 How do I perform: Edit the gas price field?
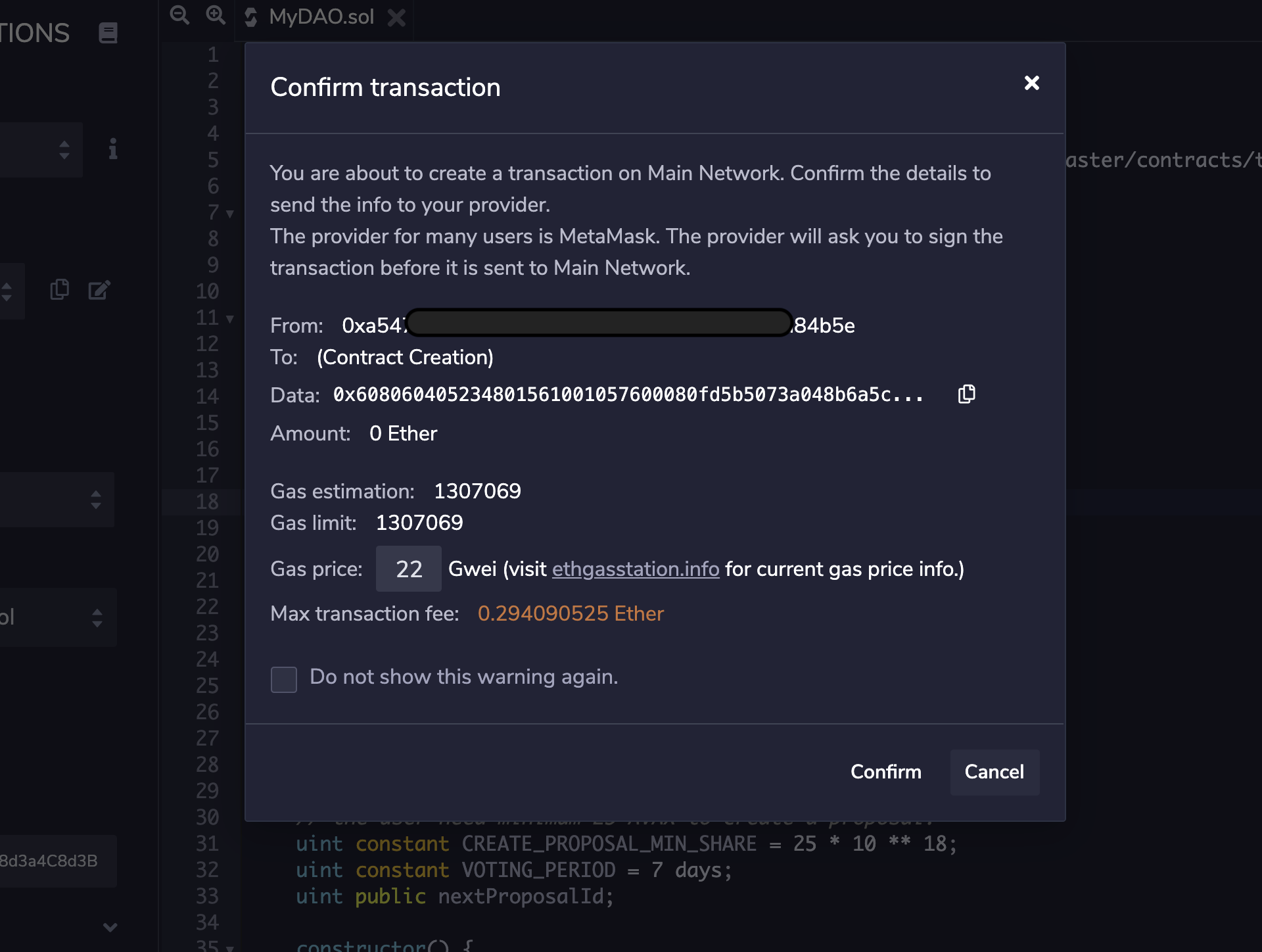(408, 569)
